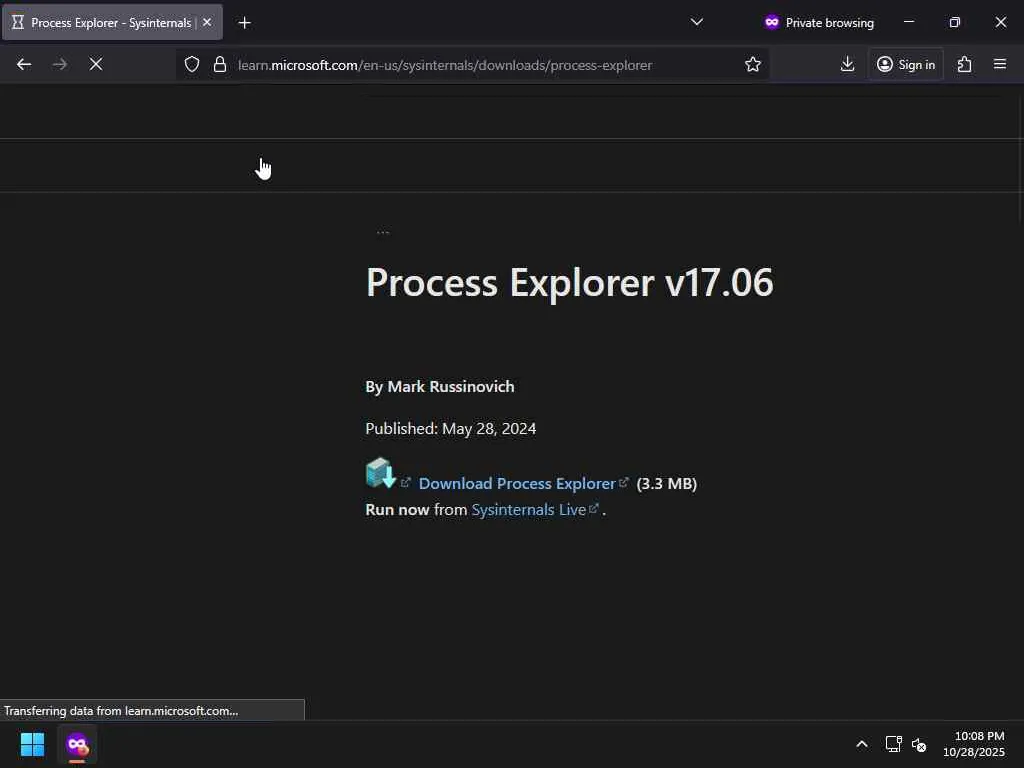Image resolution: width=1024 pixels, height=768 pixels.
Task: Open the Firefox application hamburger menu
Action: pos(999,64)
